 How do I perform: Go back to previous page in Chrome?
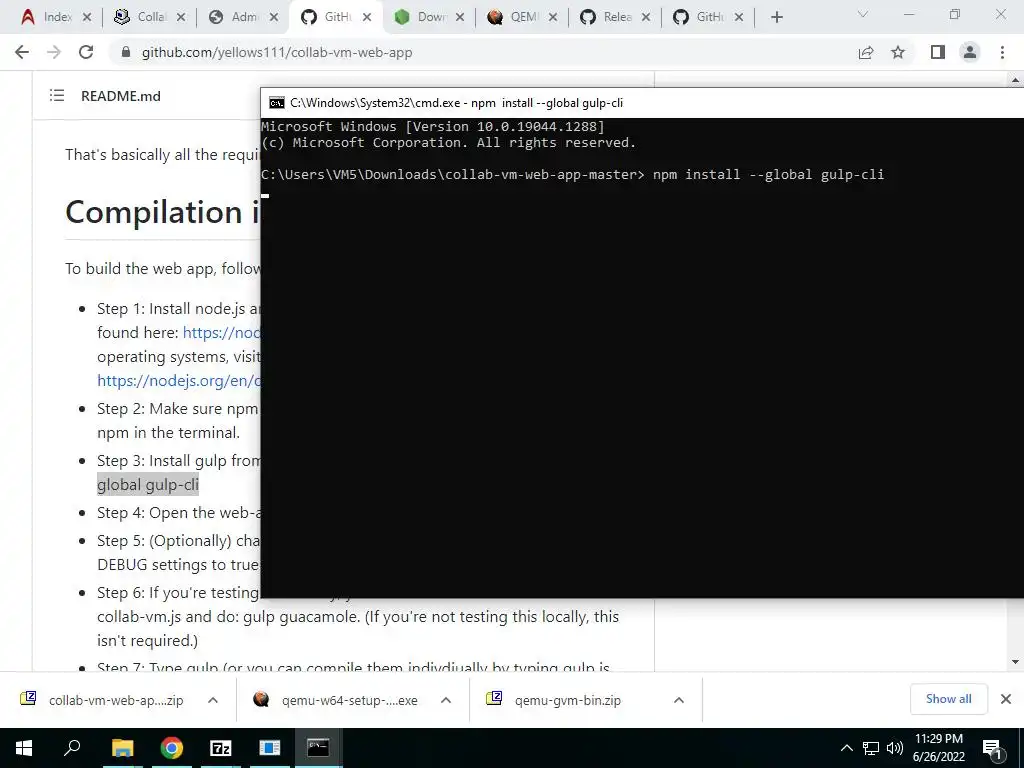pyautogui.click(x=22, y=52)
